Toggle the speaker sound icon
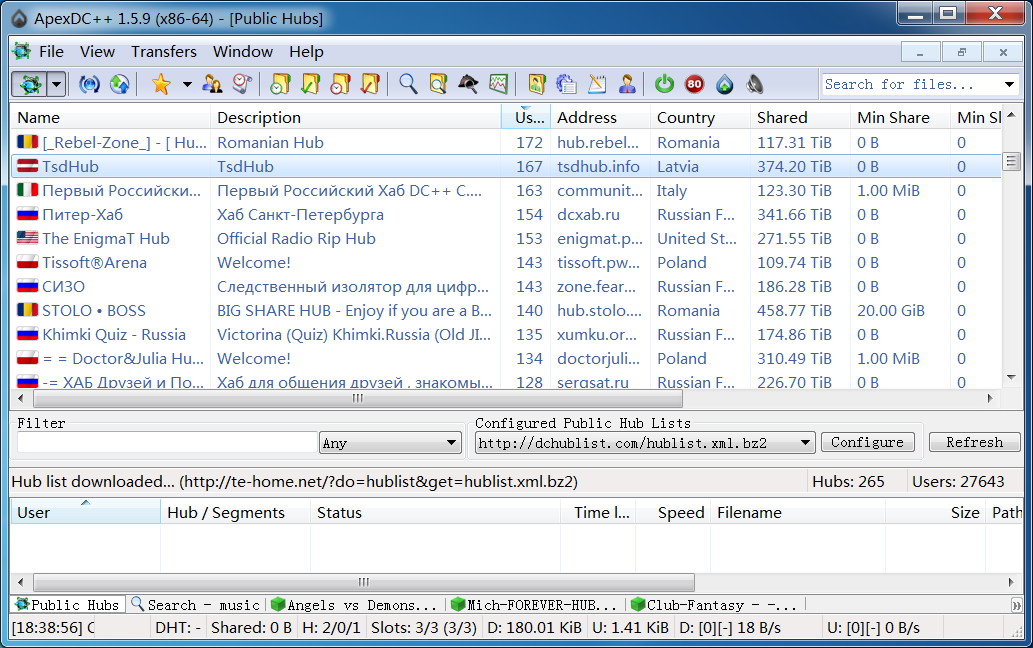The image size is (1033, 648). point(755,85)
